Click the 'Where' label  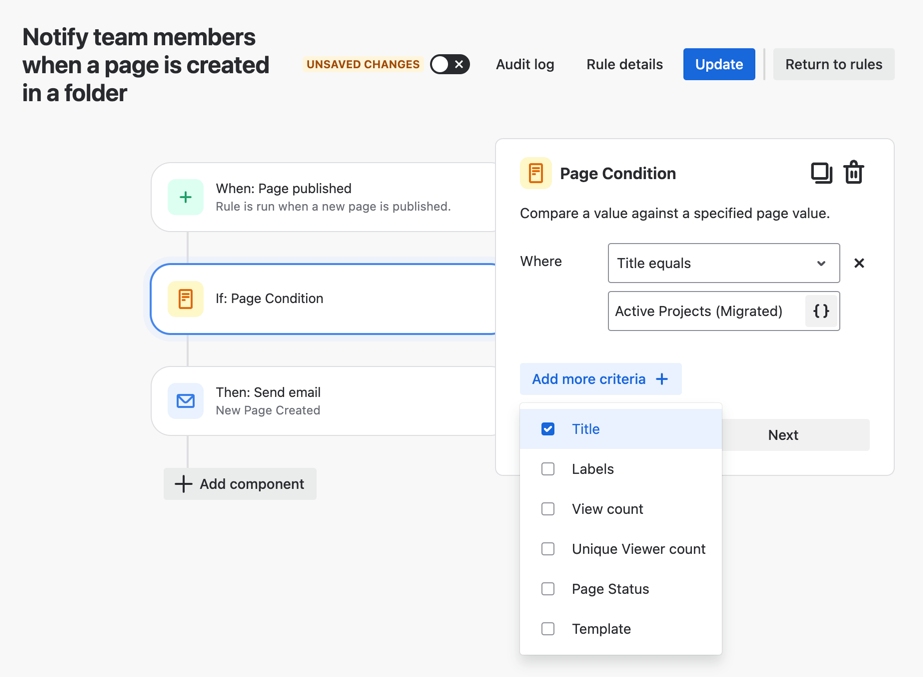tap(541, 261)
